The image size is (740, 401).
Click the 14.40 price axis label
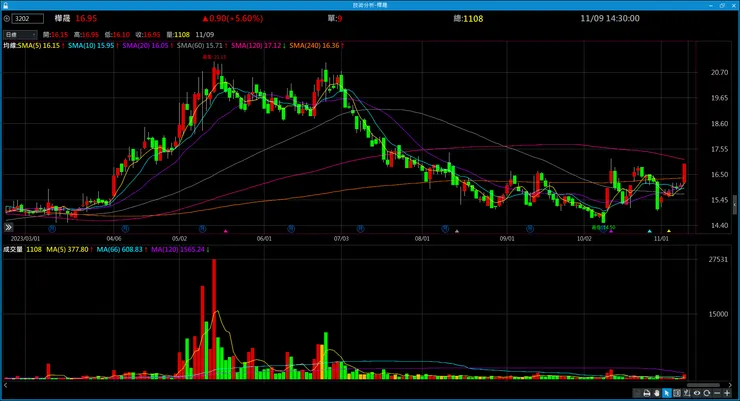point(719,226)
